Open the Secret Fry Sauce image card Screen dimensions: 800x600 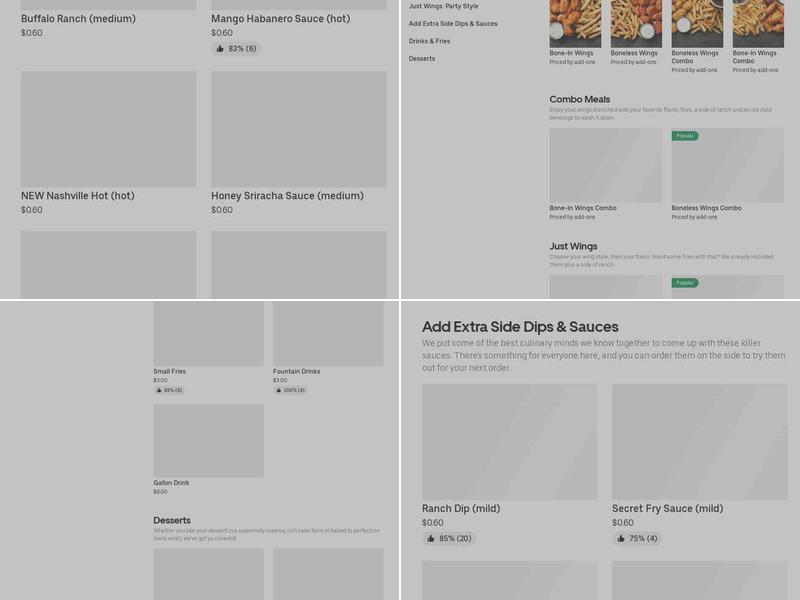coord(699,441)
